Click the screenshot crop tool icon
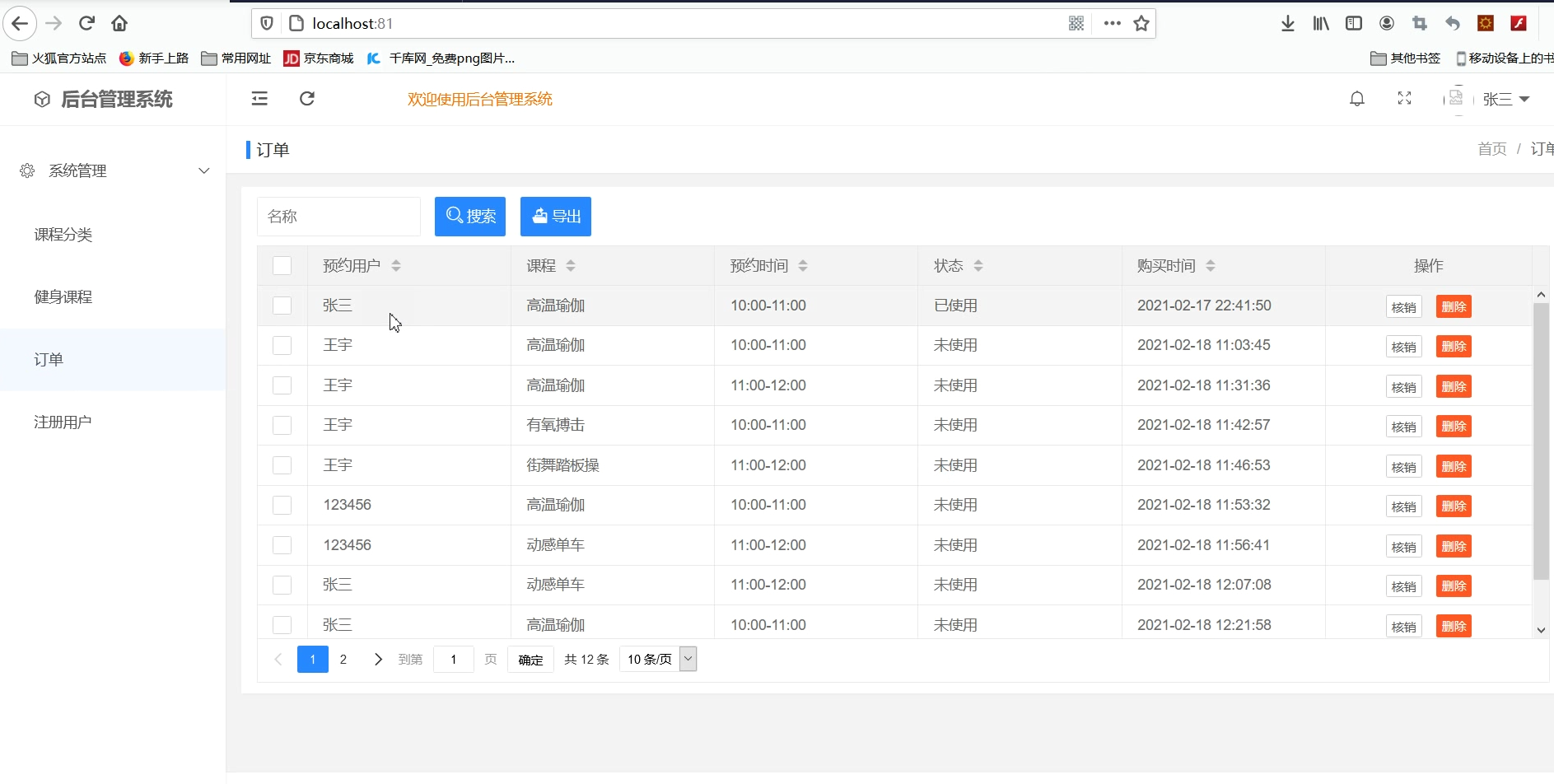 point(1420,23)
